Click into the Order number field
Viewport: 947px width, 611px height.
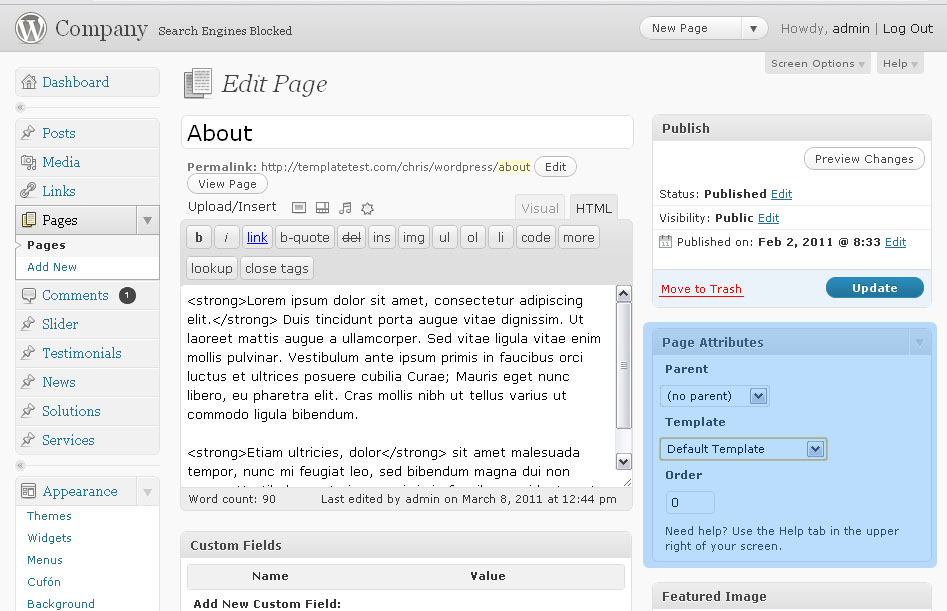coord(690,503)
